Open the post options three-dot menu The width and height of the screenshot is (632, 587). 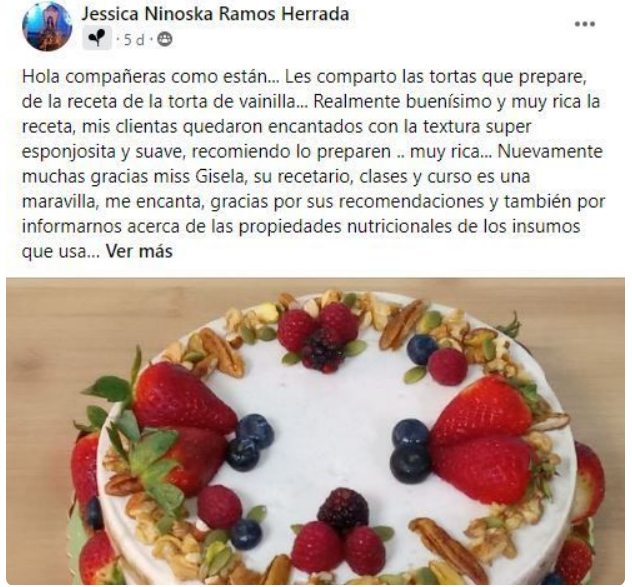(x=584, y=24)
